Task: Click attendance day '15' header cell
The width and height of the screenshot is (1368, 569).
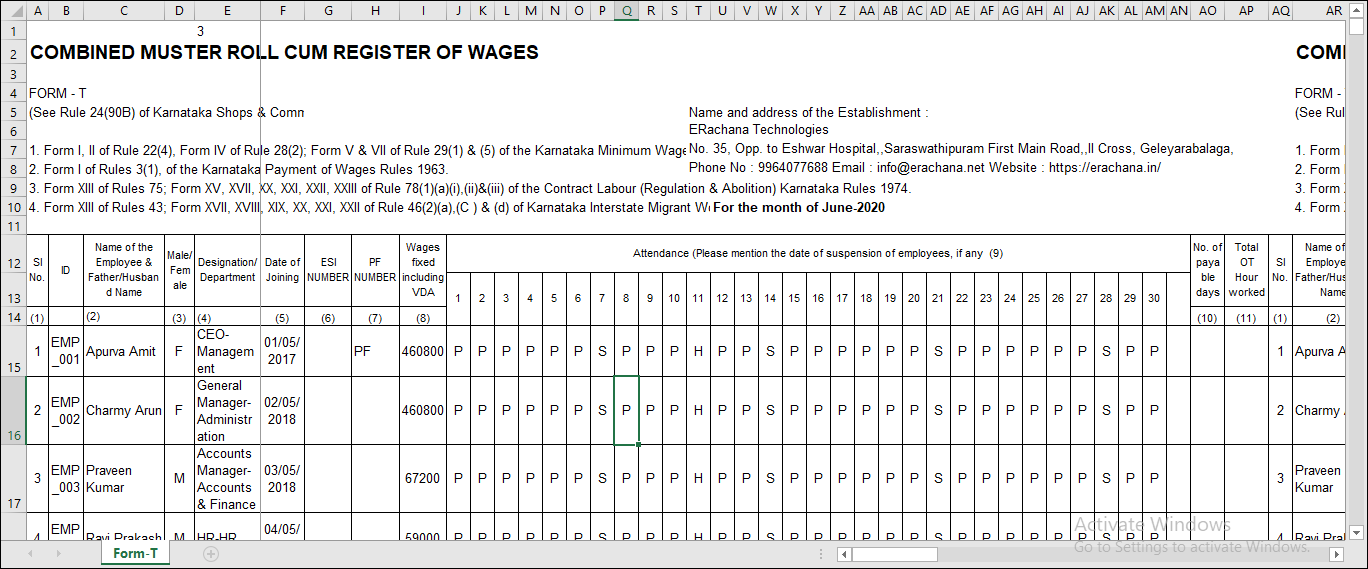Action: 794,298
